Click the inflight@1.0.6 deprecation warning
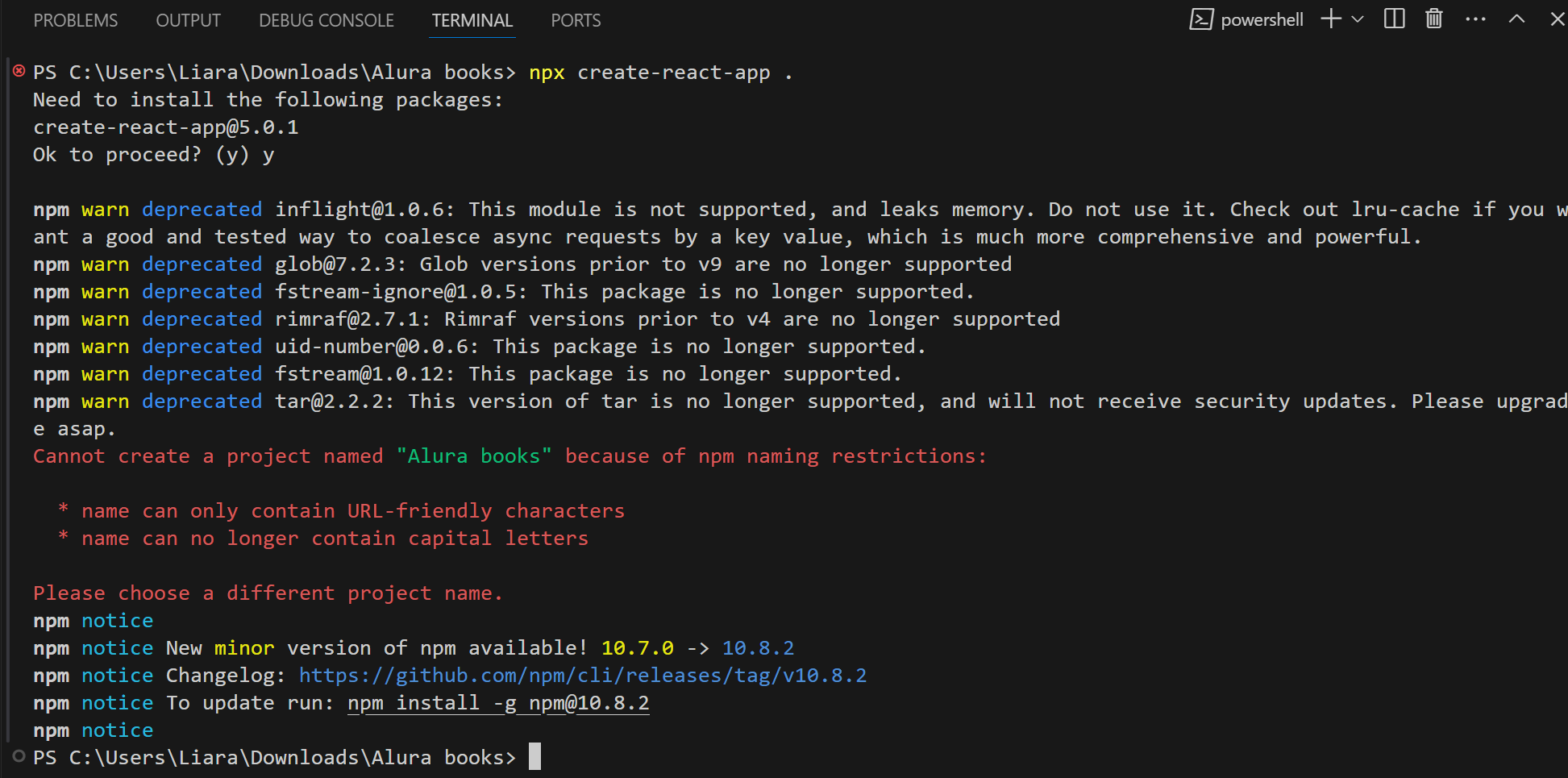This screenshot has height=778, width=1568. [x=800, y=223]
